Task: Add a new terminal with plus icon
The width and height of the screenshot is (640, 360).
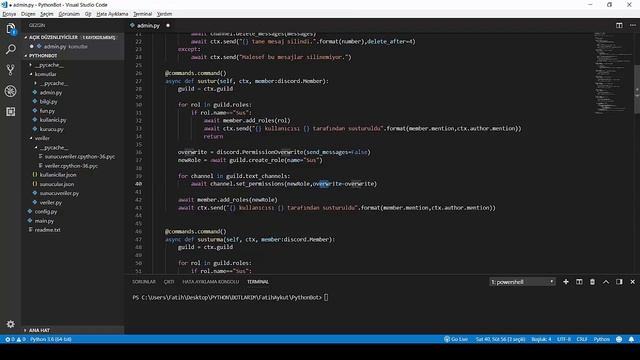Action: (x=566, y=282)
